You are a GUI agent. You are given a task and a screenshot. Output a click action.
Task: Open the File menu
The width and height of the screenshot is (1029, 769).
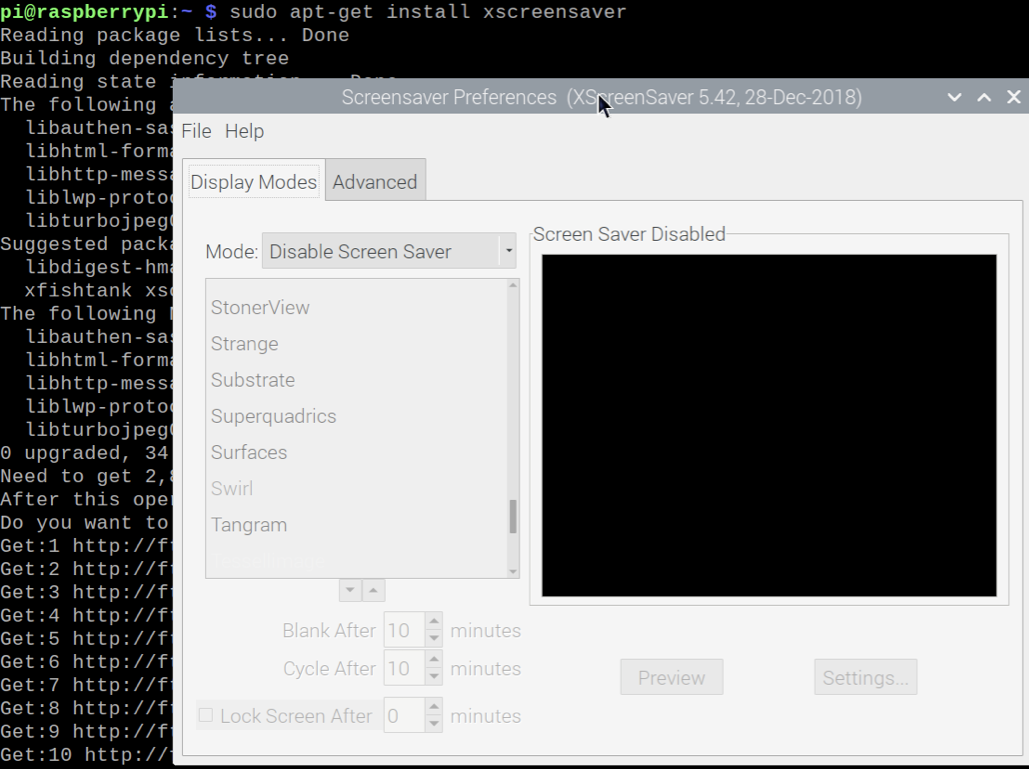pyautogui.click(x=196, y=131)
